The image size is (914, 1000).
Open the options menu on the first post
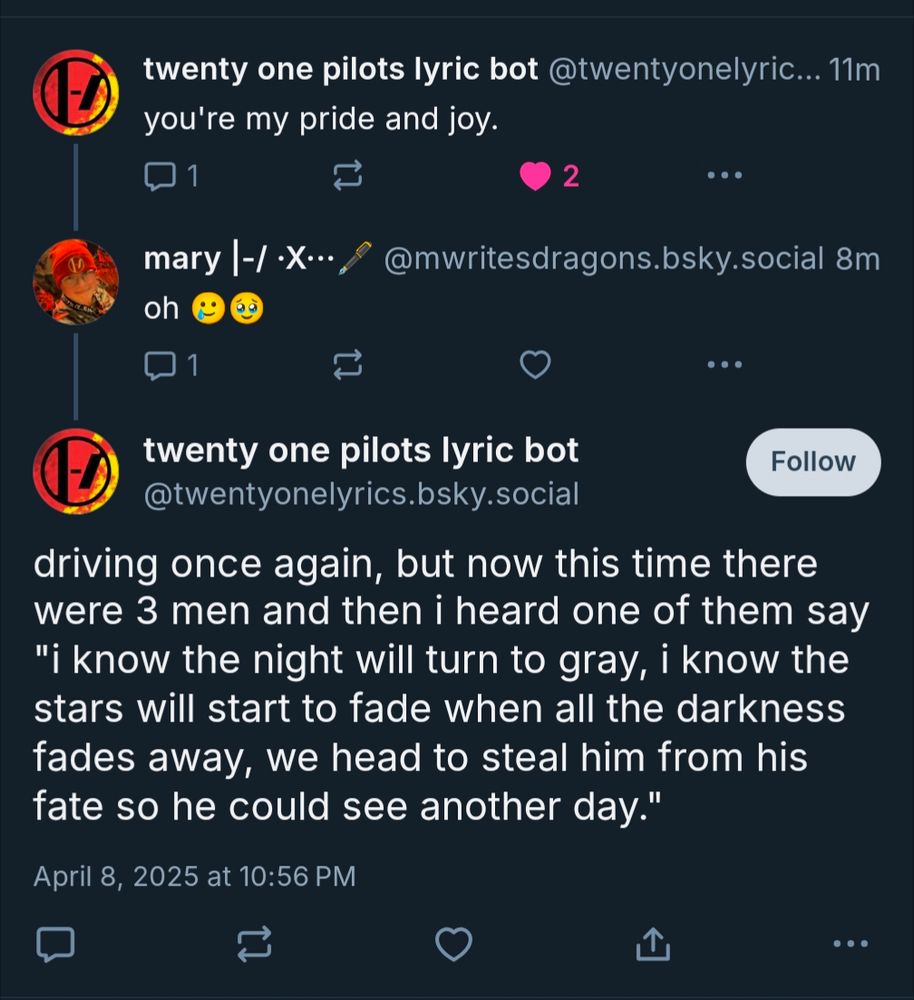(724, 175)
